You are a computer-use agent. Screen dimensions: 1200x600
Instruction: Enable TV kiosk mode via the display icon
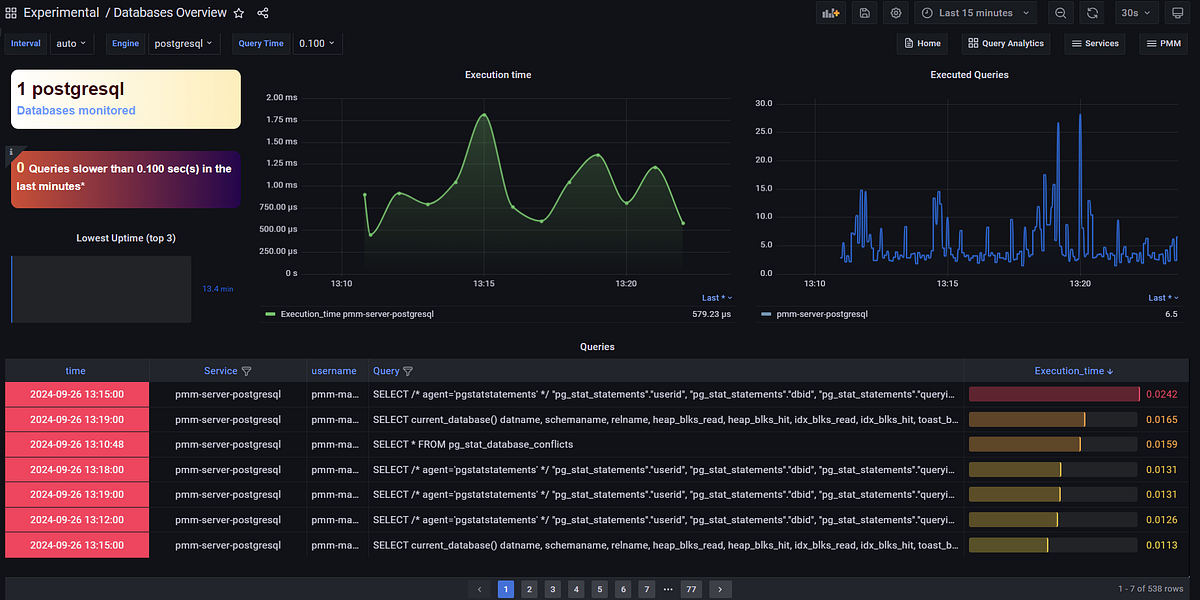[x=1178, y=12]
